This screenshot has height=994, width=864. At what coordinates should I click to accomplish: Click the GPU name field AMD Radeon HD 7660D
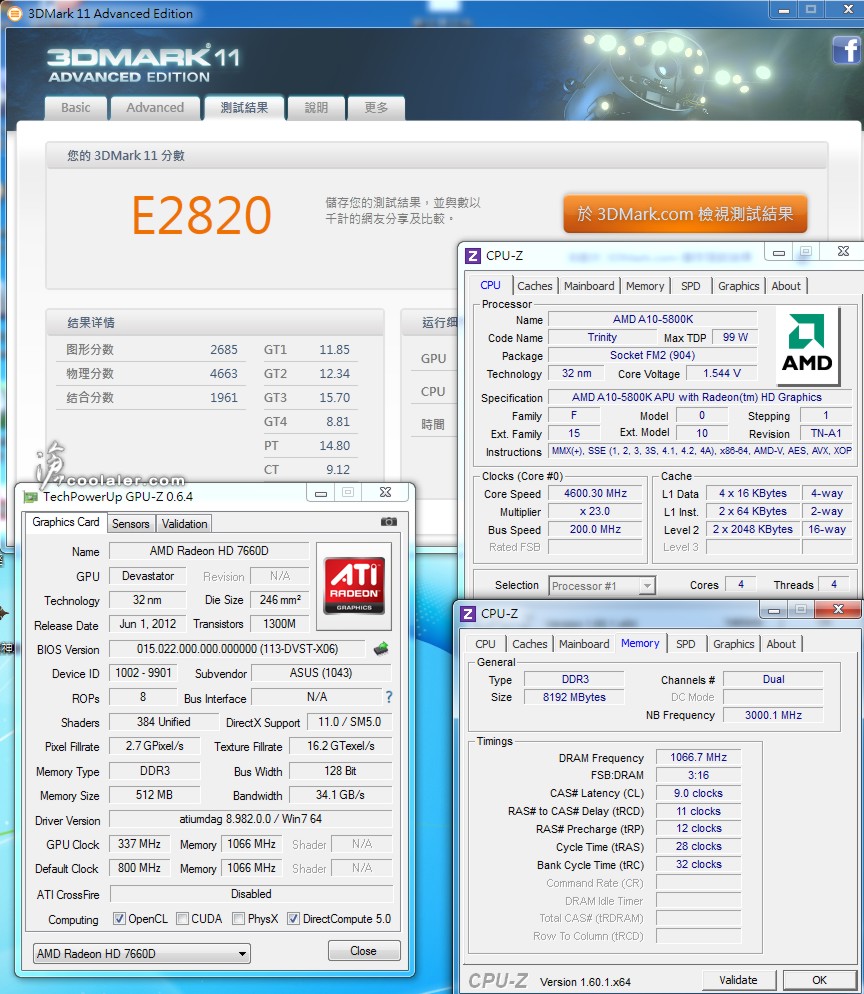pos(209,551)
